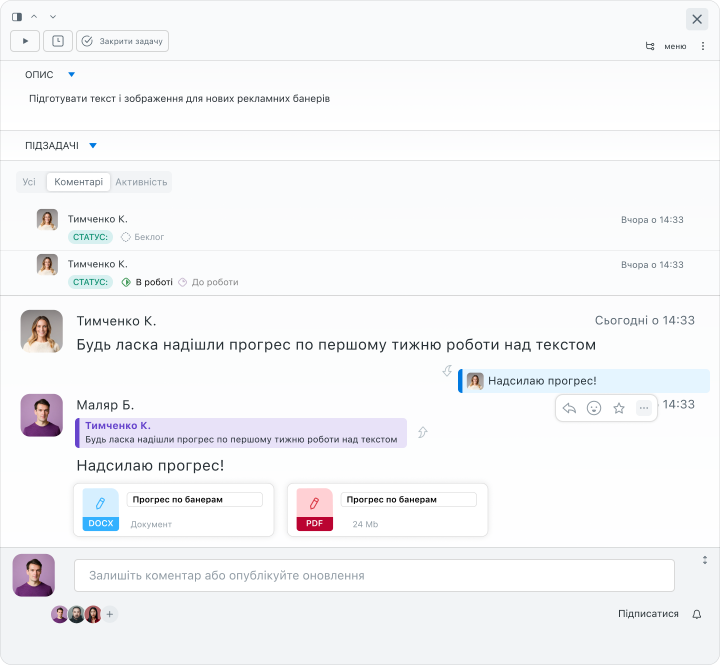Click Прогрес по банерам PDF name field
Image resolution: width=720 pixels, height=665 pixels.
(409, 500)
